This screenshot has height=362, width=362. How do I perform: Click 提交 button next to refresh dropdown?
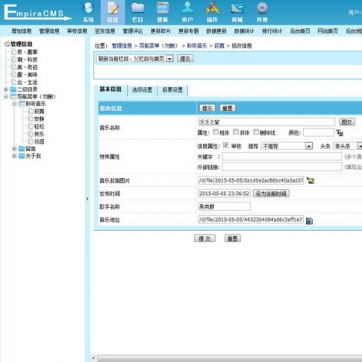(185, 59)
